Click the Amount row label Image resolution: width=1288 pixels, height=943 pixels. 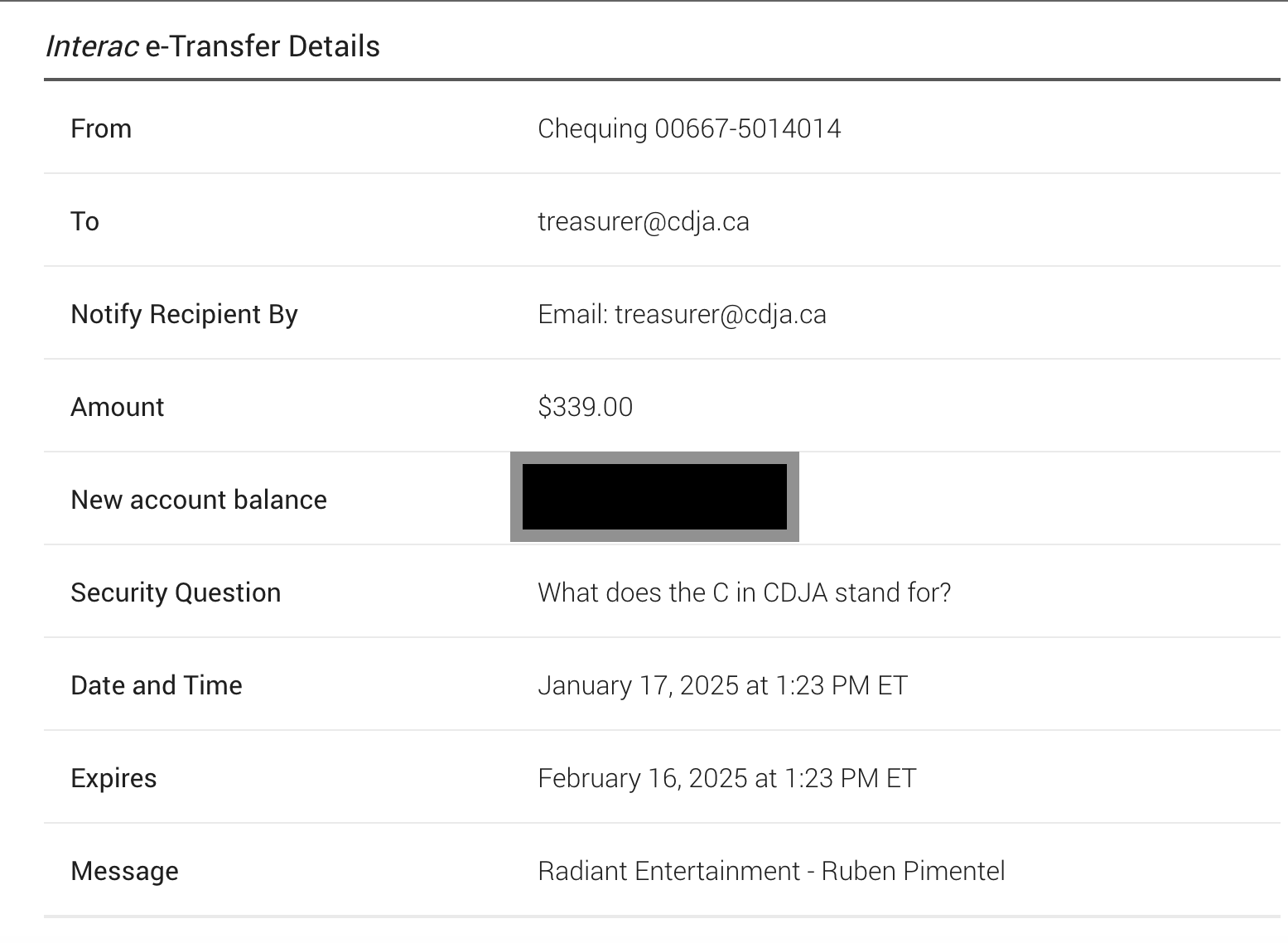118,407
